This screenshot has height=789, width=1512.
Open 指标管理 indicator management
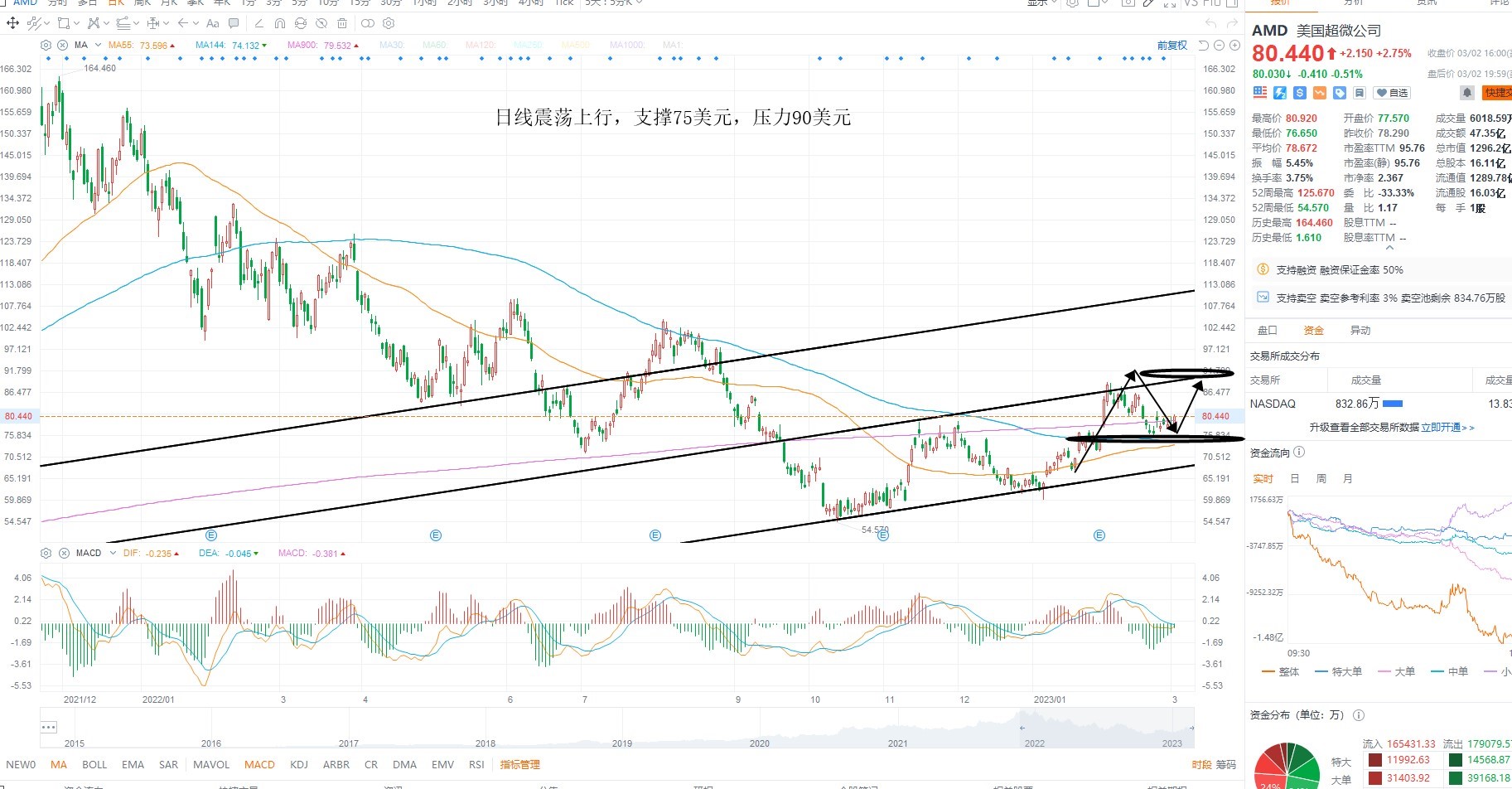[x=519, y=764]
